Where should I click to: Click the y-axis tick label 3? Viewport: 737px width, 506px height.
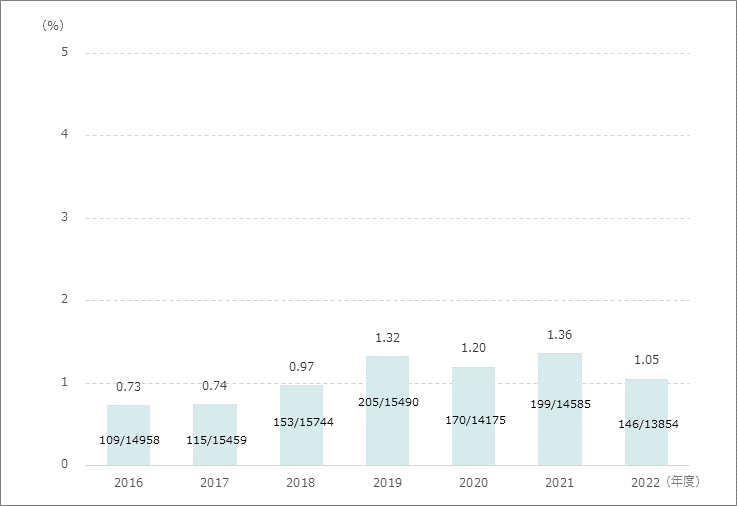click(x=64, y=217)
